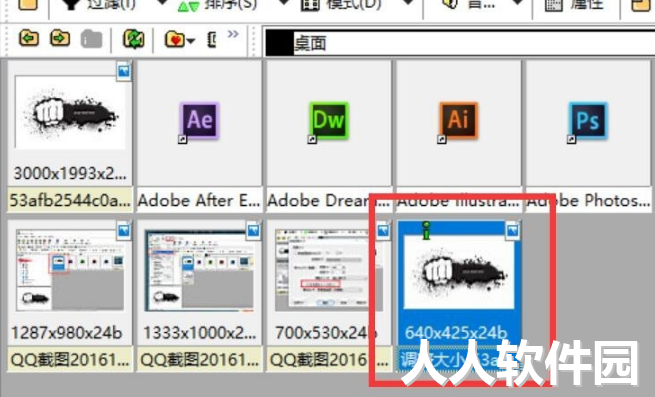Click the image badge on 1333x1000 thumbnail
Viewport: 655px width, 397px height.
[x=253, y=231]
